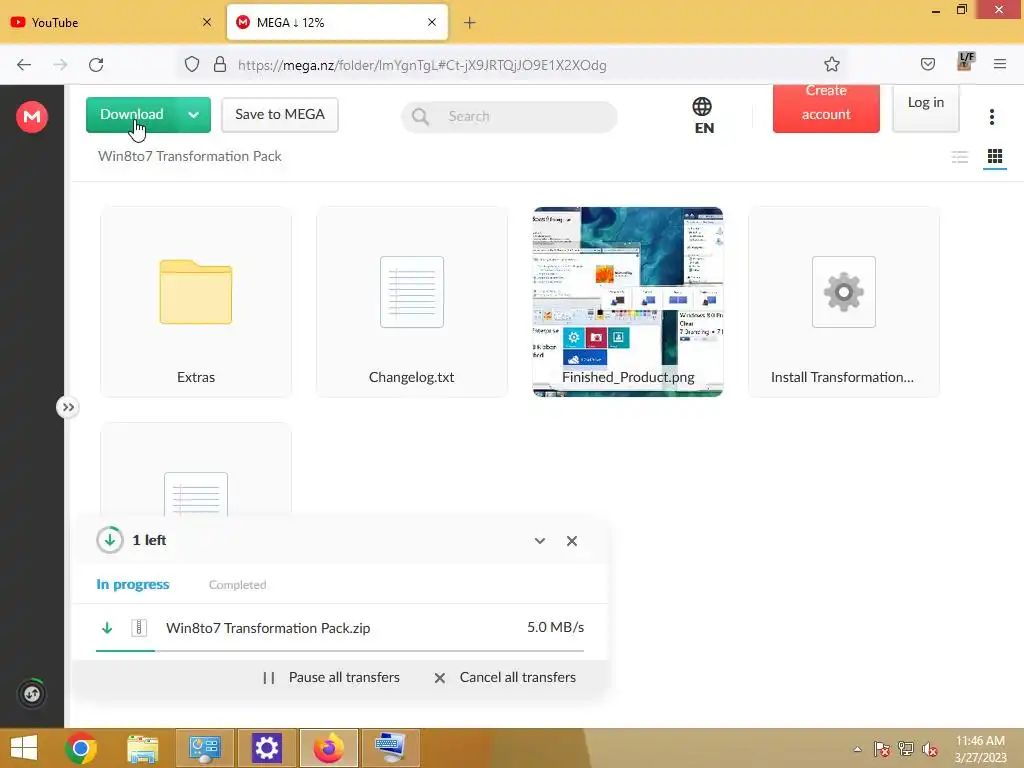Switch to grid thumbnail view
Image resolution: width=1024 pixels, height=768 pixels.
[x=995, y=157]
